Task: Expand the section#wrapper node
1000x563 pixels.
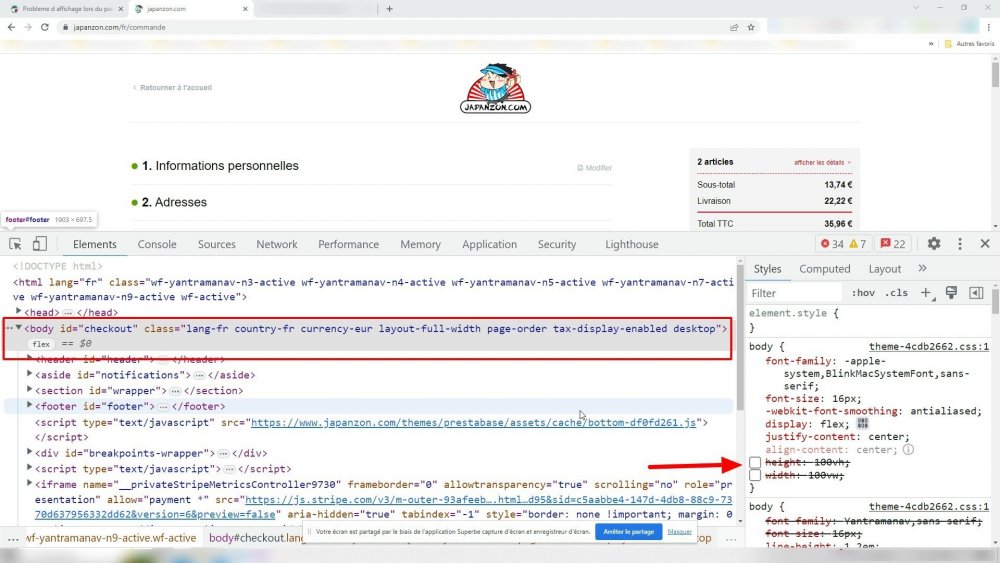Action: (29, 390)
